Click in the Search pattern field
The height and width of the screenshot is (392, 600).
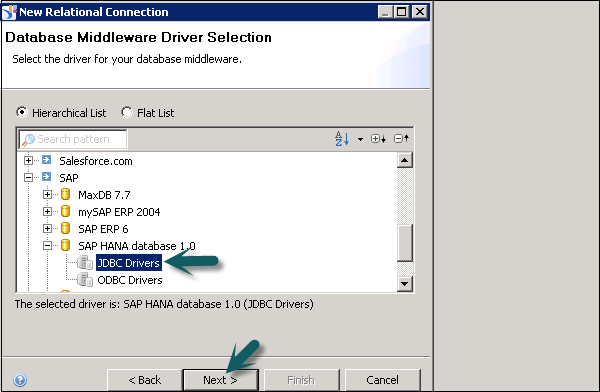point(73,139)
